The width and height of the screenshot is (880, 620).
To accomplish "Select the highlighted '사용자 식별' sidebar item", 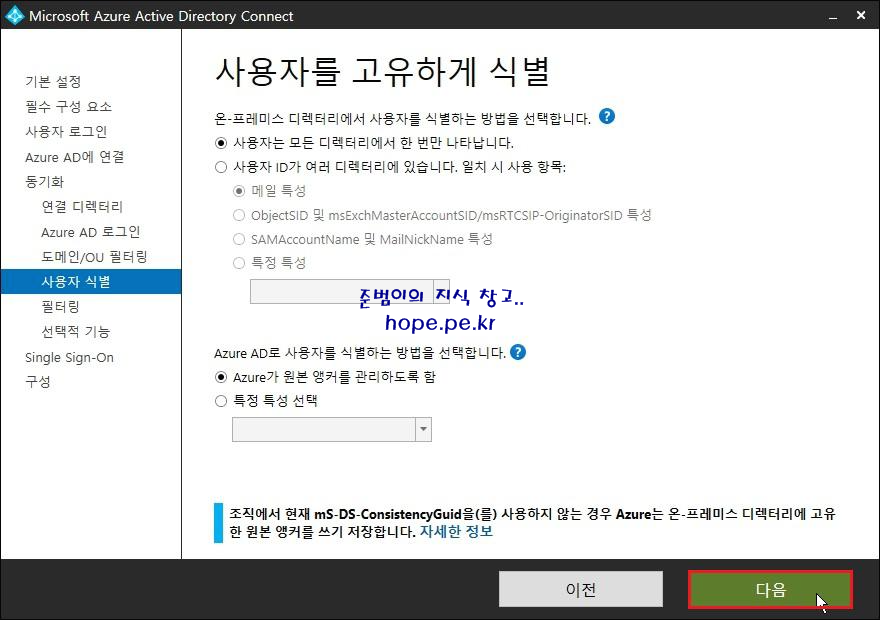I will (x=91, y=282).
